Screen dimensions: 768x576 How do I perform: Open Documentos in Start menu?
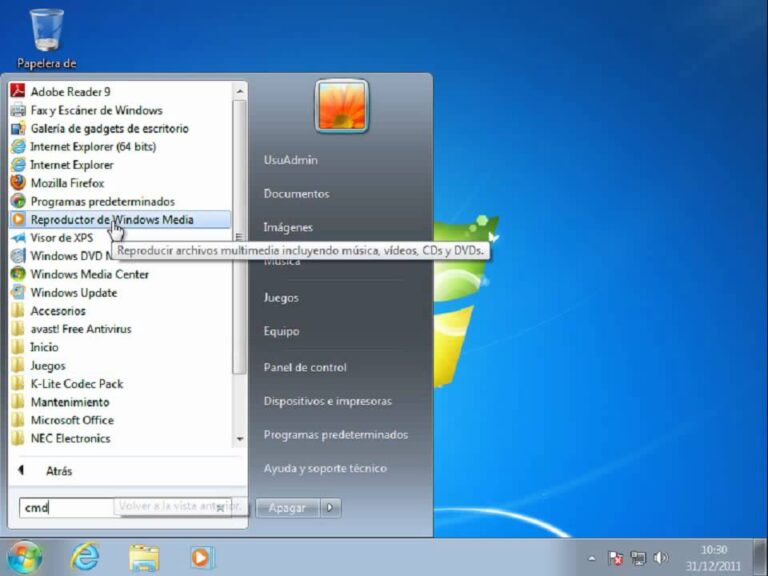[x=296, y=193]
